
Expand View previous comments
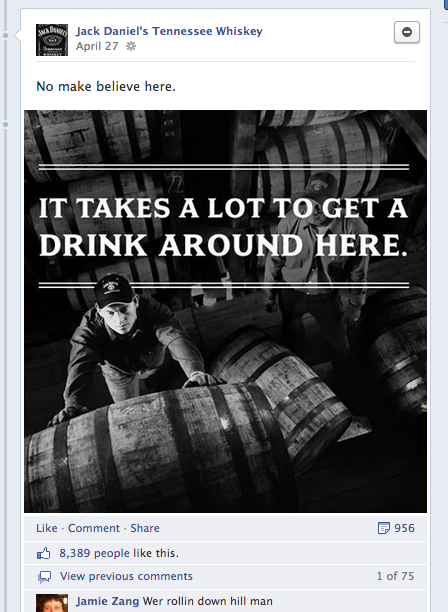pos(126,576)
